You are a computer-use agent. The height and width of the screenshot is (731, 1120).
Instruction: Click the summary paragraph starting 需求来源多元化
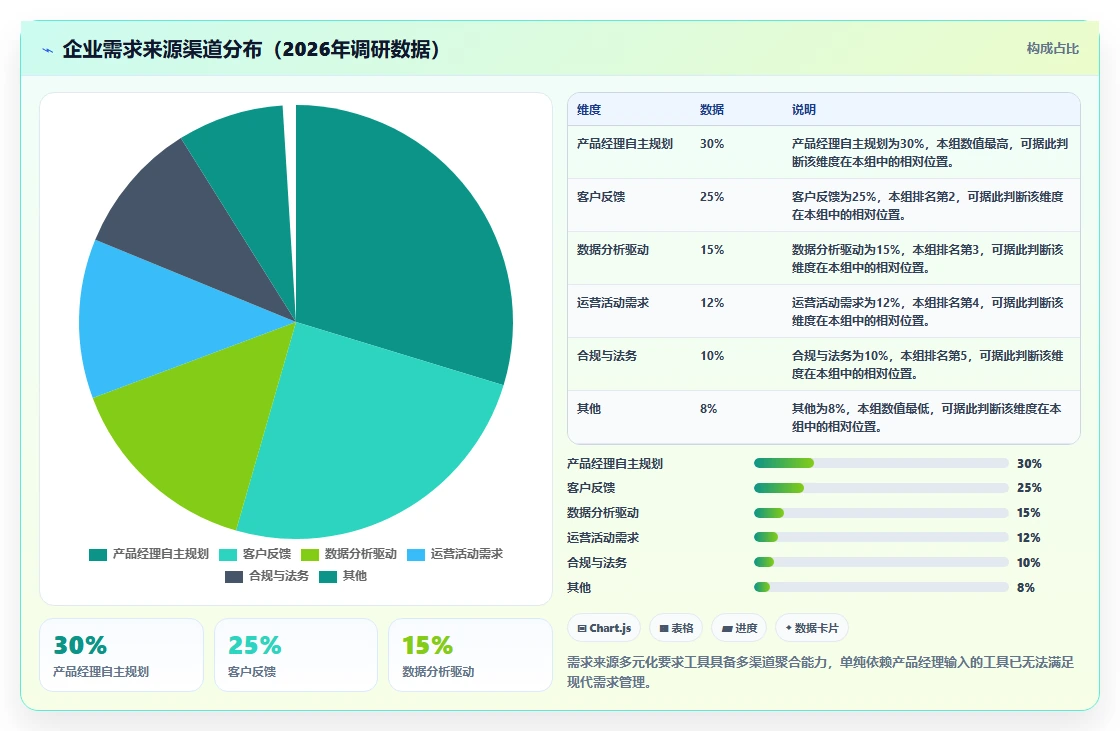[x=821, y=672]
